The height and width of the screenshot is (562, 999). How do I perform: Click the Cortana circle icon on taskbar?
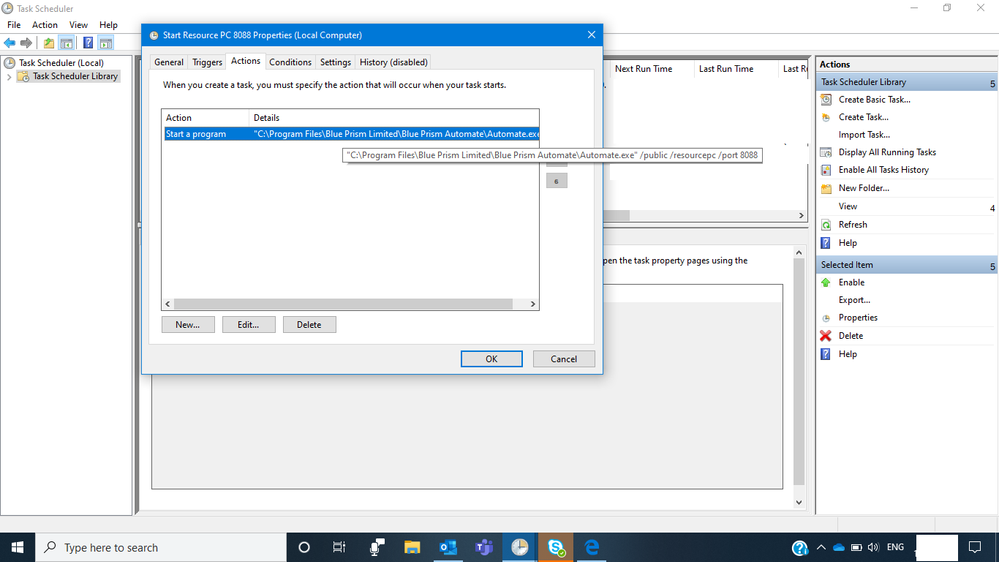[x=304, y=547]
